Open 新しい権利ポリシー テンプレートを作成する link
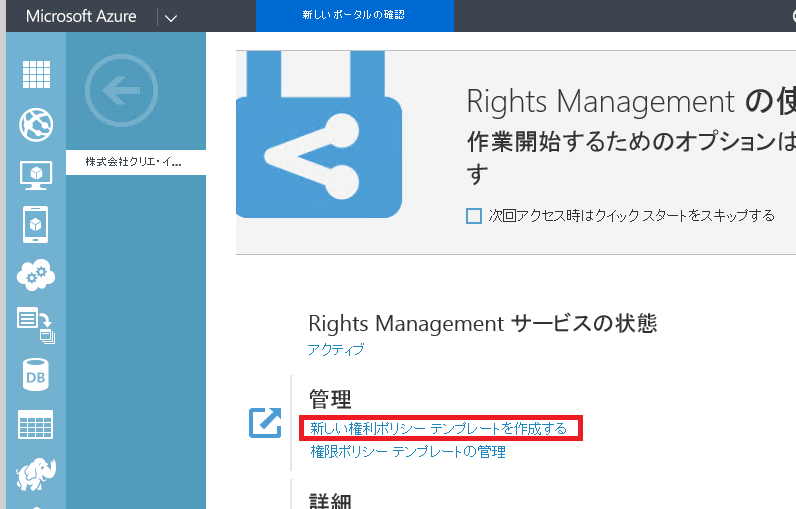 click(x=439, y=429)
